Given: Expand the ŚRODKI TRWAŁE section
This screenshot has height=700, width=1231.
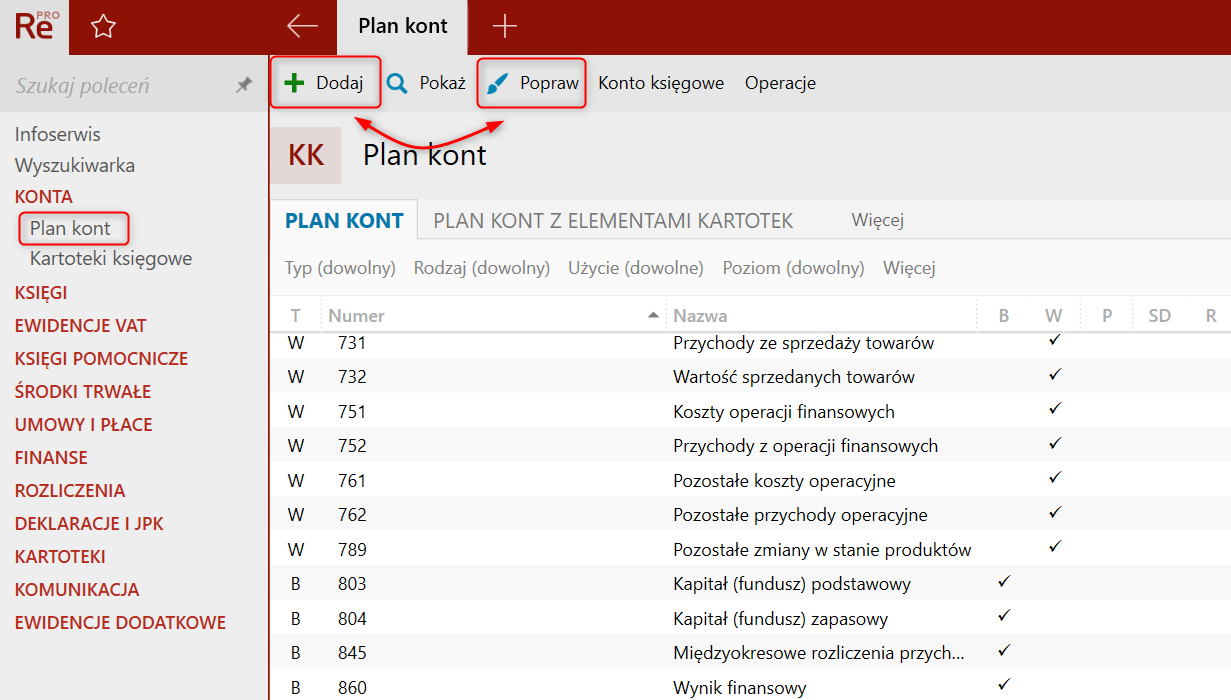Looking at the screenshot, I should pos(83,392).
